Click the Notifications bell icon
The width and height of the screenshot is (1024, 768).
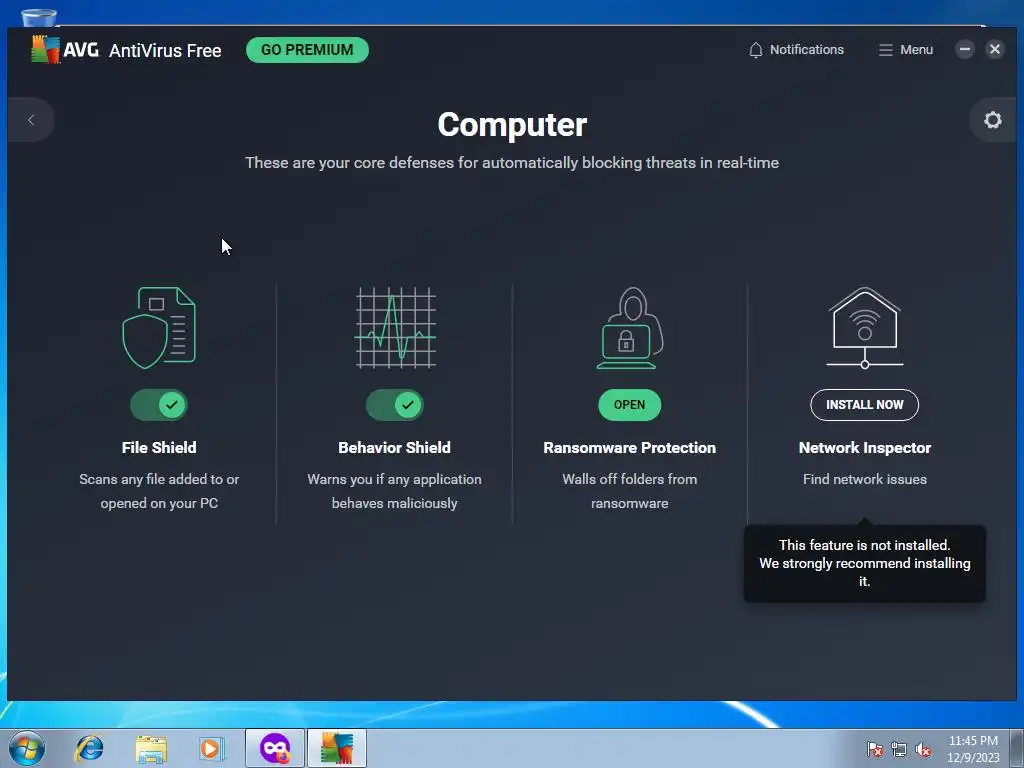[x=756, y=50]
